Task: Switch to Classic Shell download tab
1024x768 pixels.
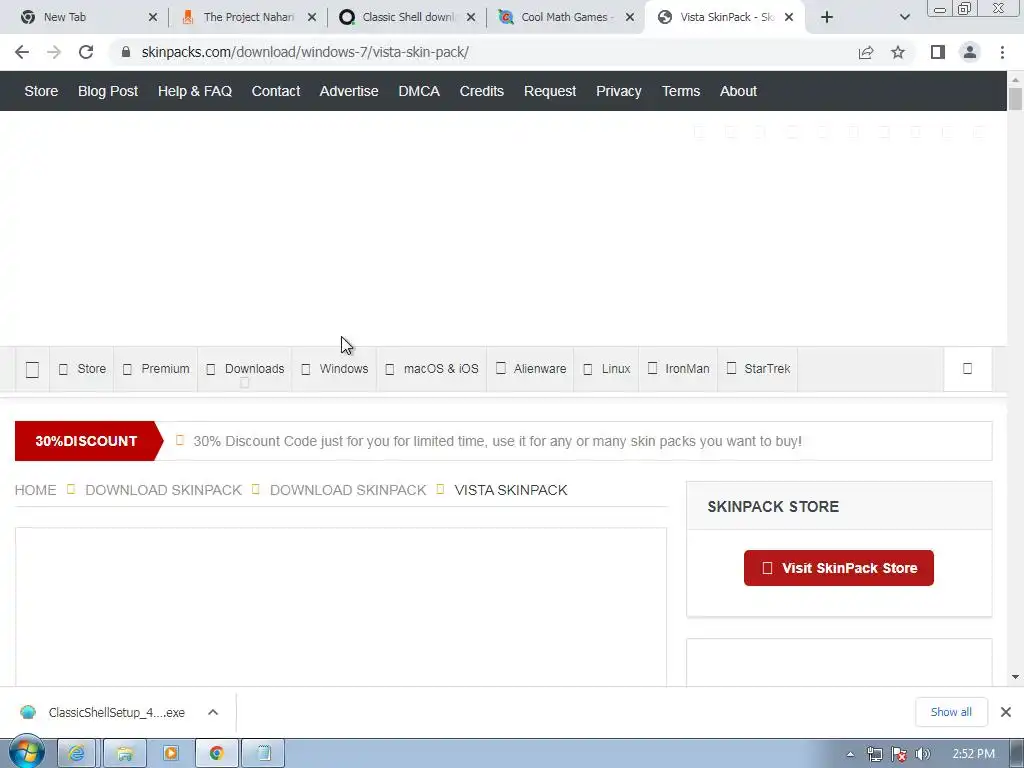Action: click(408, 18)
